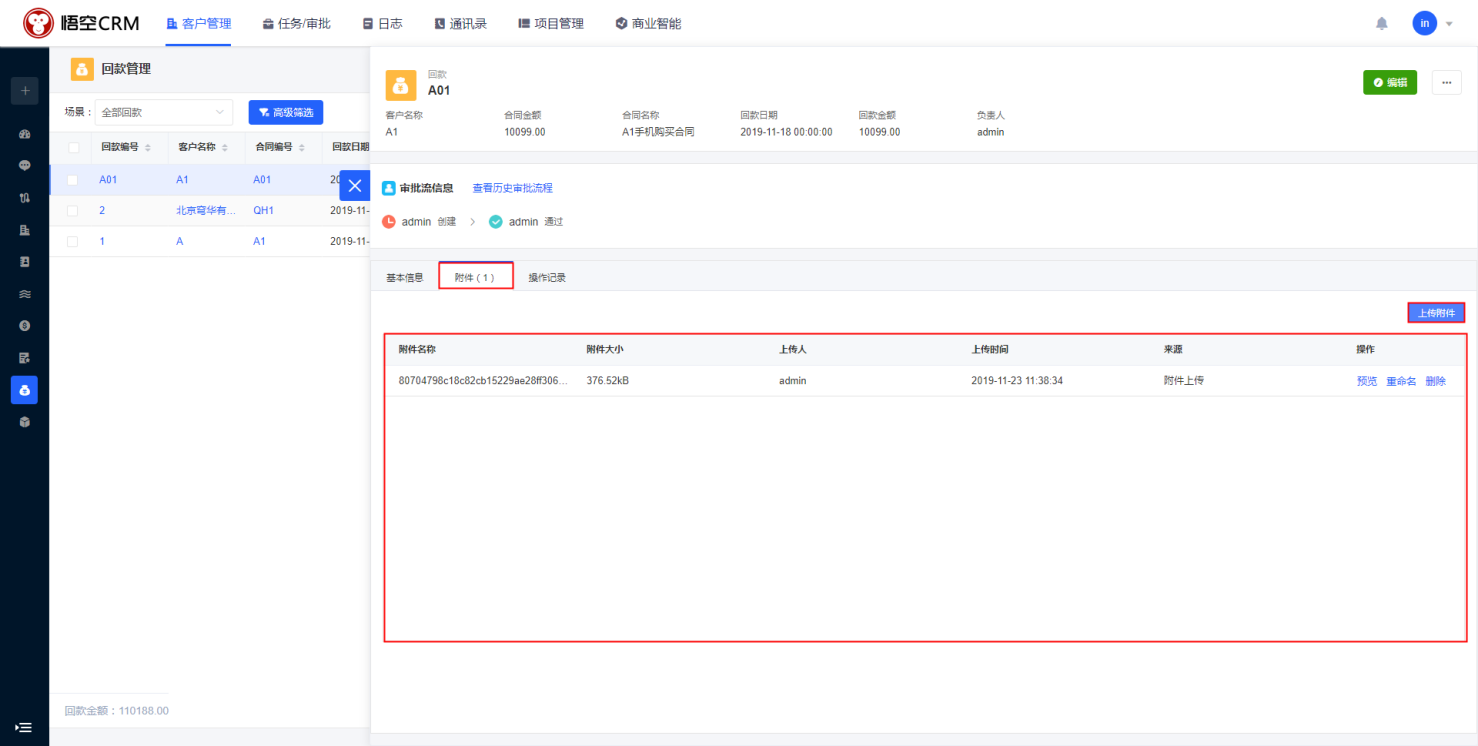This screenshot has height=746, width=1478.
Task: Click the sidebar plus quick-add button
Action: pyautogui.click(x=24, y=91)
